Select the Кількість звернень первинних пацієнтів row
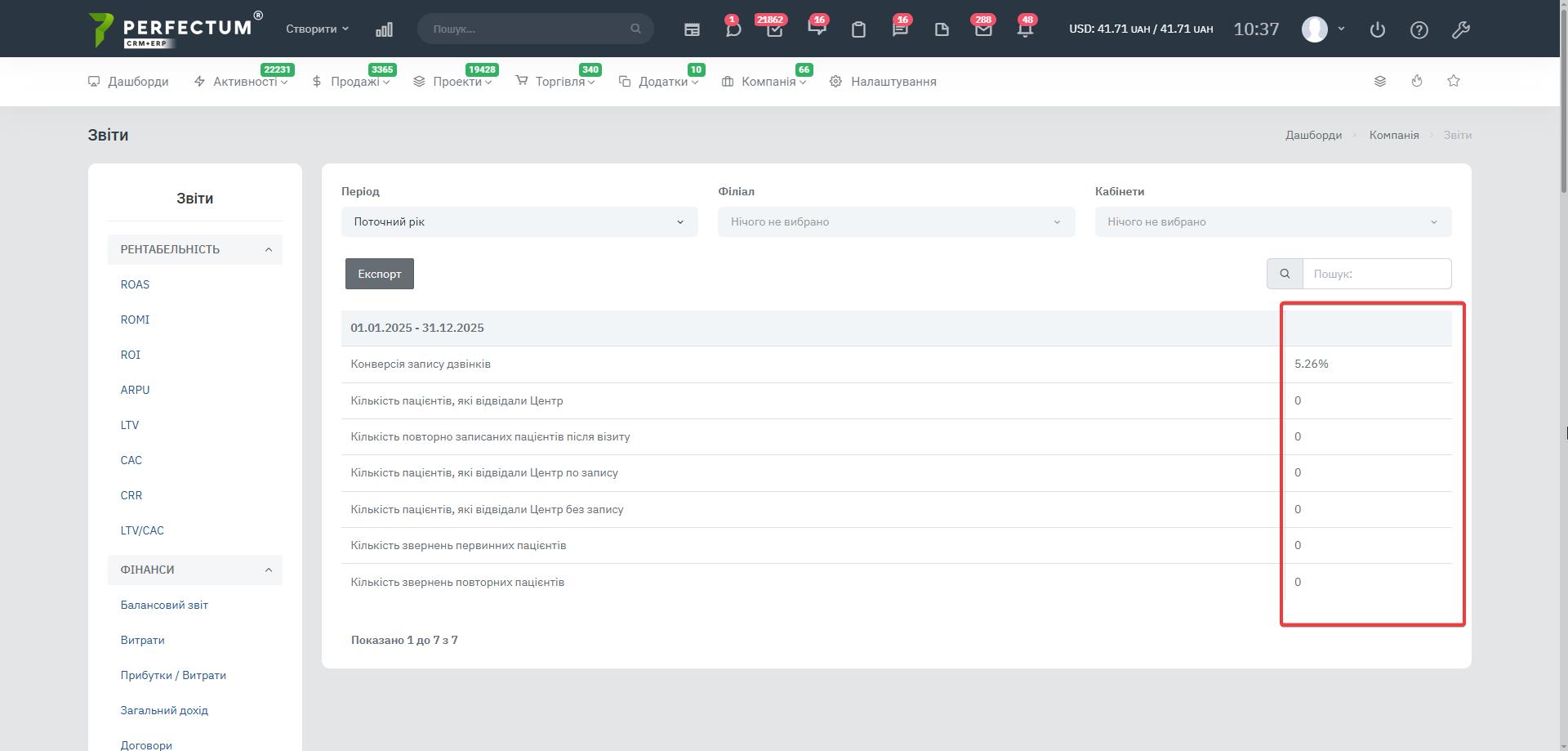 [x=897, y=545]
